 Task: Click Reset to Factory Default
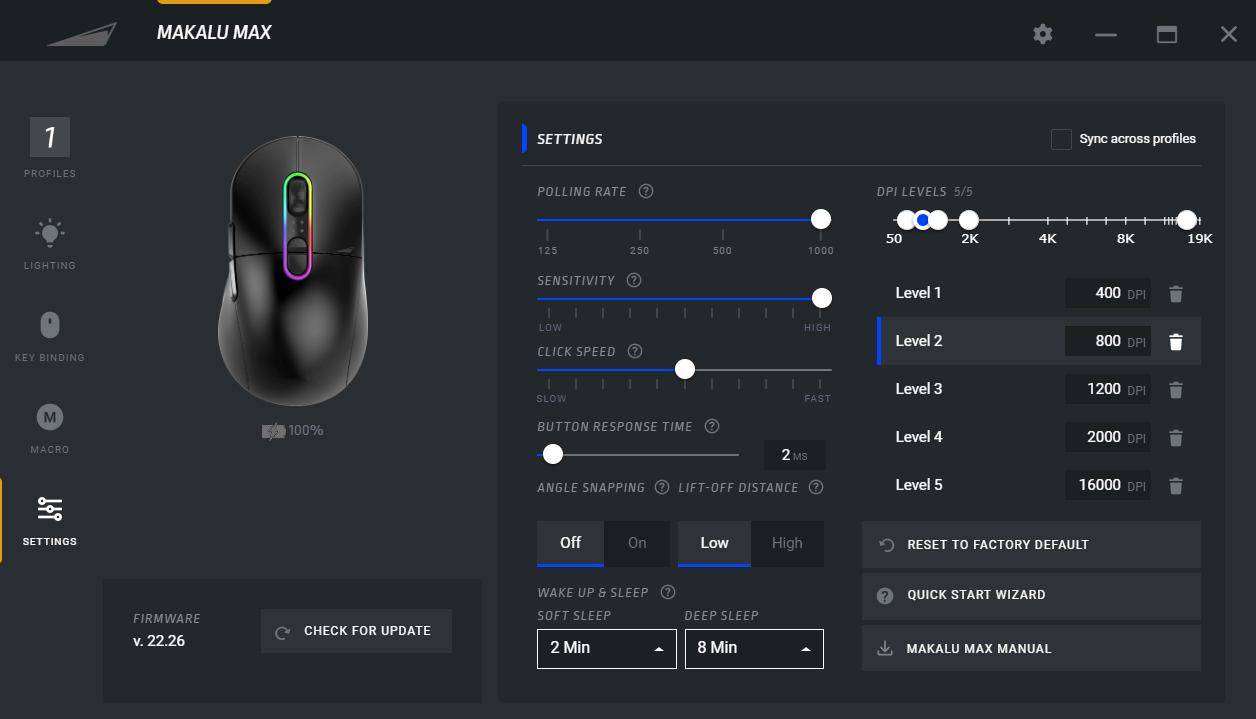pyautogui.click(x=1031, y=545)
